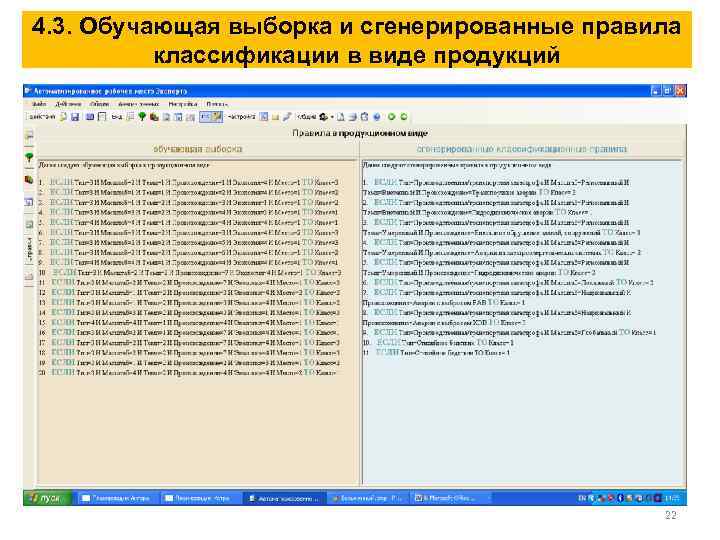Click the green tree icon in sidebar

pyautogui.click(x=29, y=158)
